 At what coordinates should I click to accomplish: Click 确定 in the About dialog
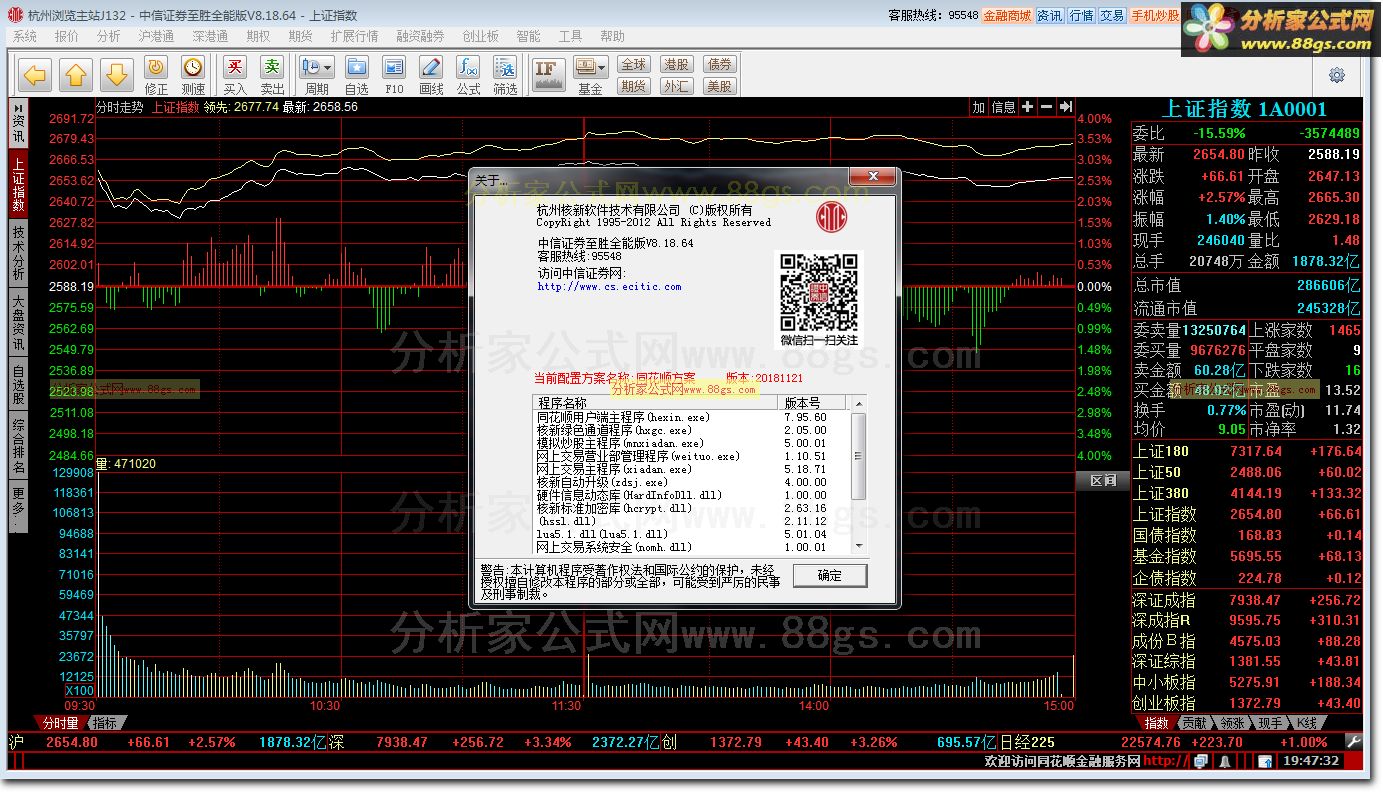pyautogui.click(x=829, y=575)
